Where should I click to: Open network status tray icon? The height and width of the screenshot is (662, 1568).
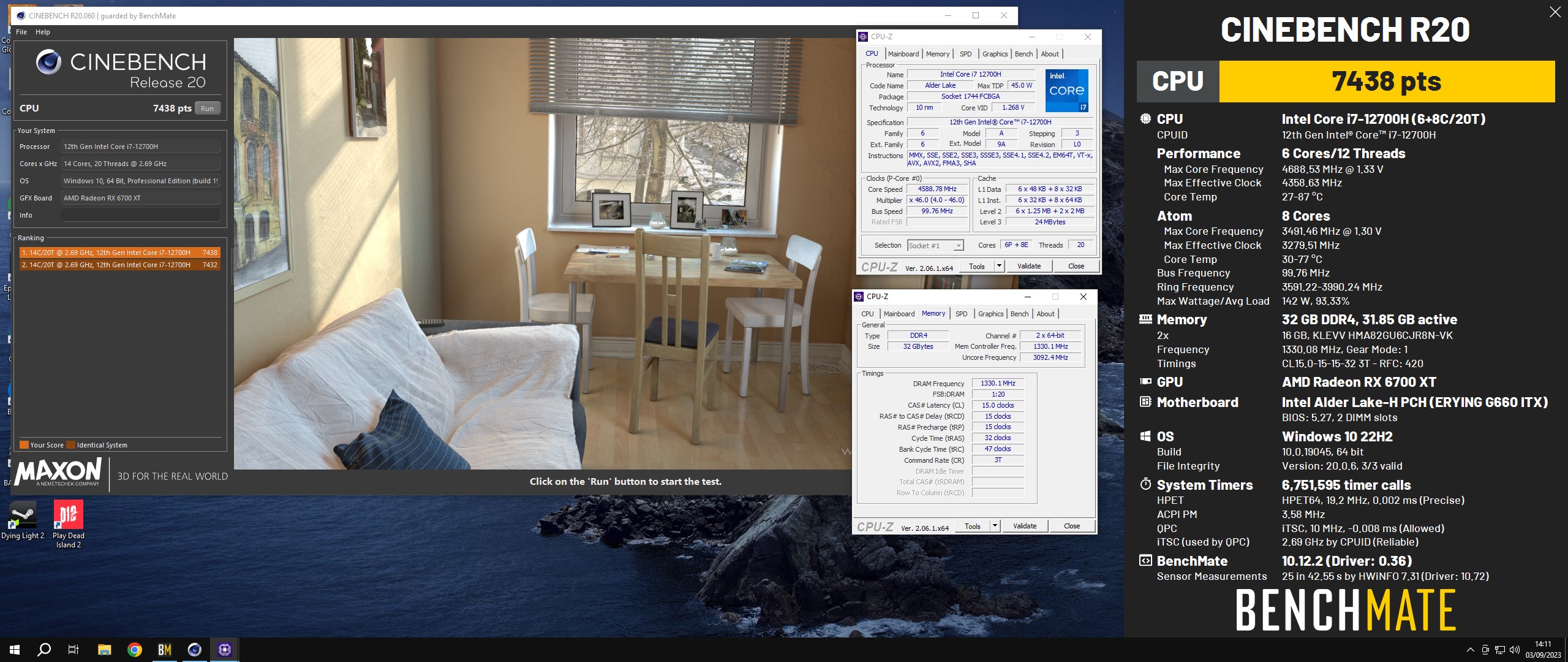point(1500,650)
